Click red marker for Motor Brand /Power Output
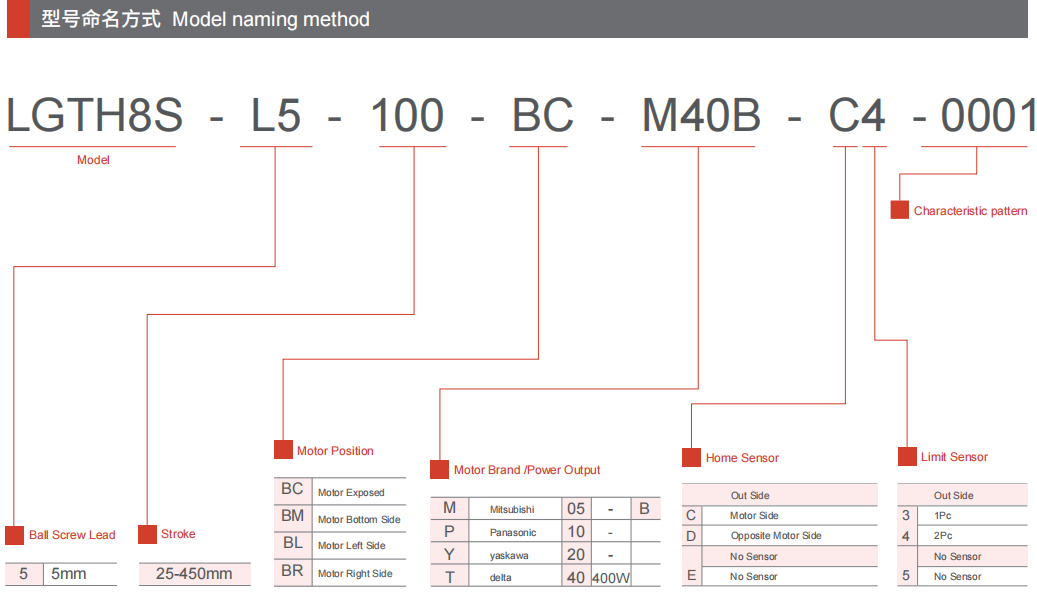 point(439,469)
